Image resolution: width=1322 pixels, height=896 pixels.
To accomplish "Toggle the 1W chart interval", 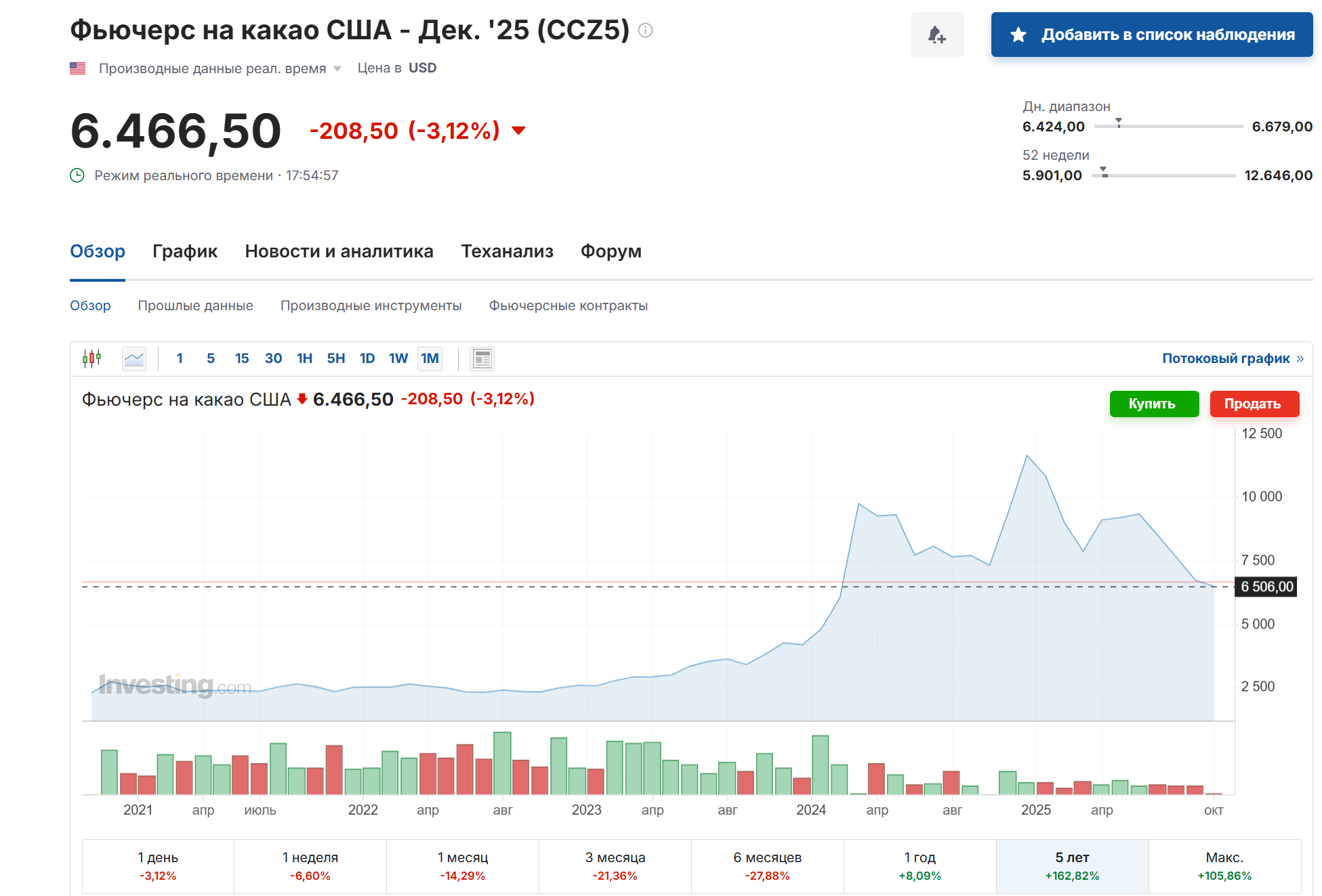I will 398,358.
